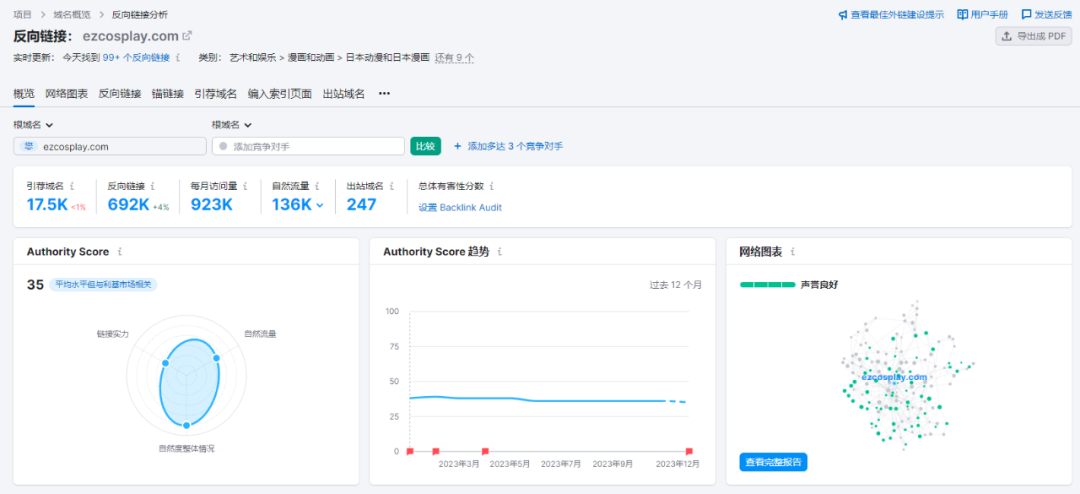Open 设置 Backlink Audit link
The image size is (1080, 494).
(x=460, y=207)
